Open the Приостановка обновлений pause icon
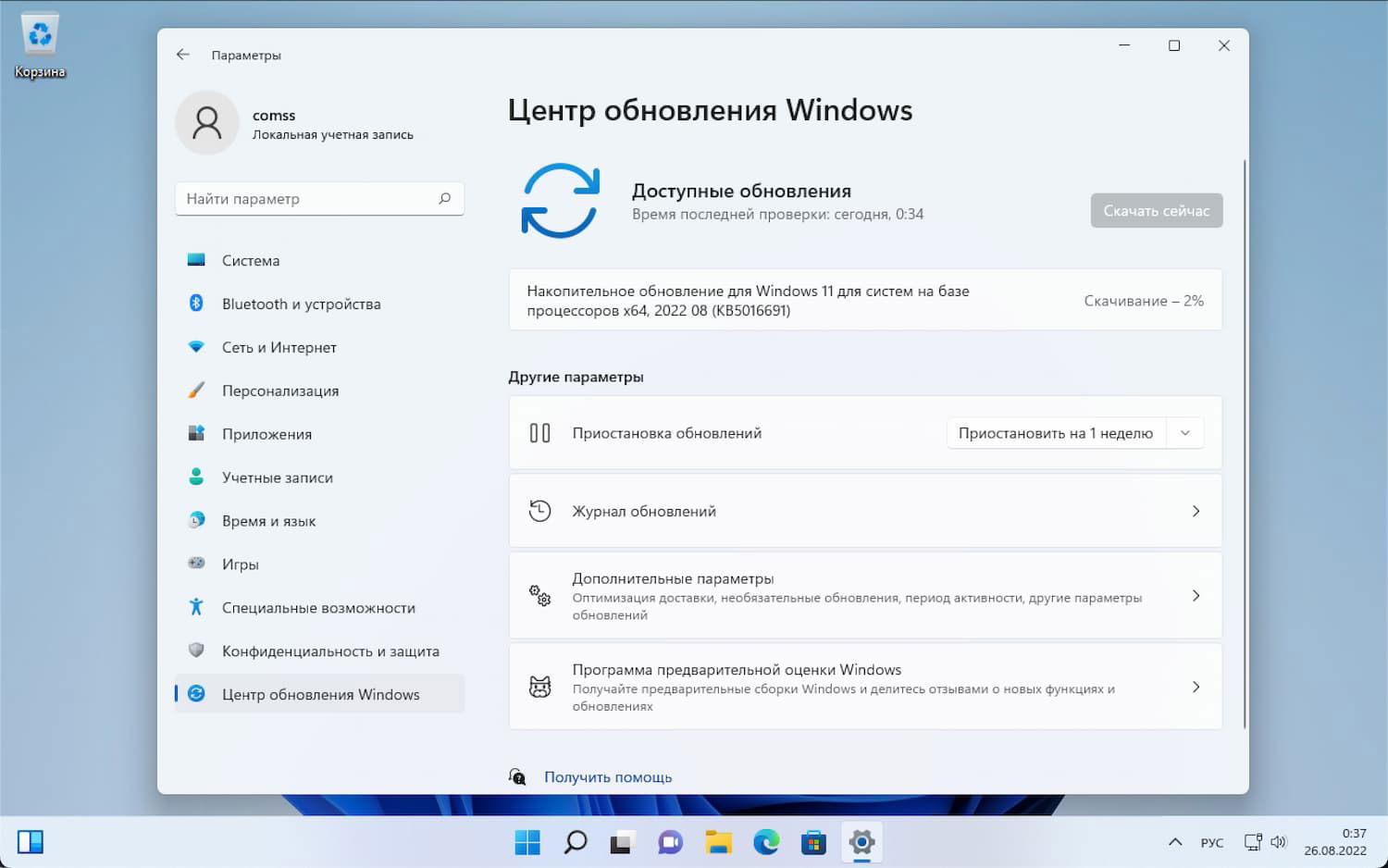The height and width of the screenshot is (868, 1388). point(539,432)
